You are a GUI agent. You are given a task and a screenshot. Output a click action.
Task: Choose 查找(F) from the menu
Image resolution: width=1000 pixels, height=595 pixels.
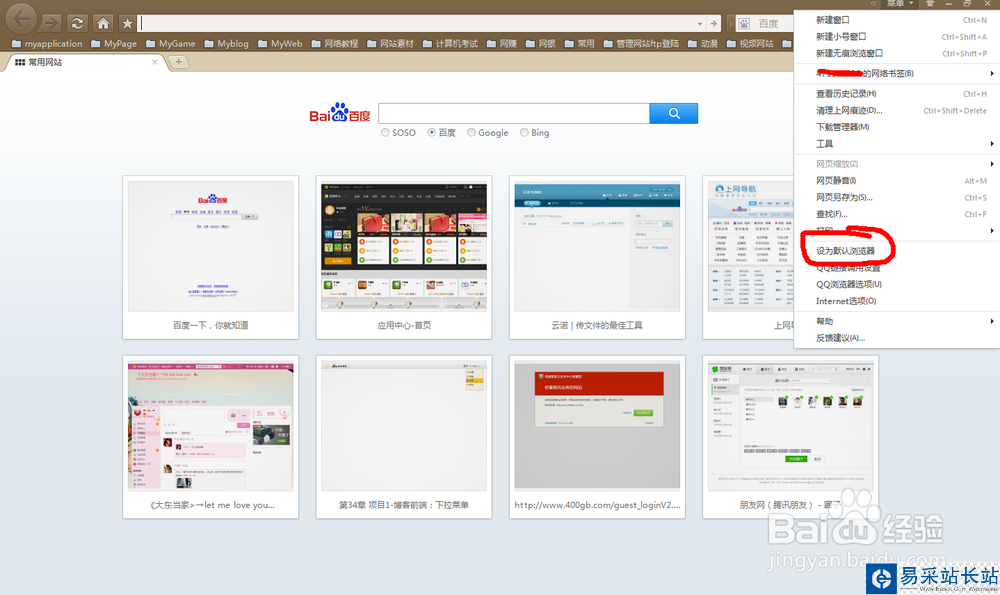(x=897, y=214)
